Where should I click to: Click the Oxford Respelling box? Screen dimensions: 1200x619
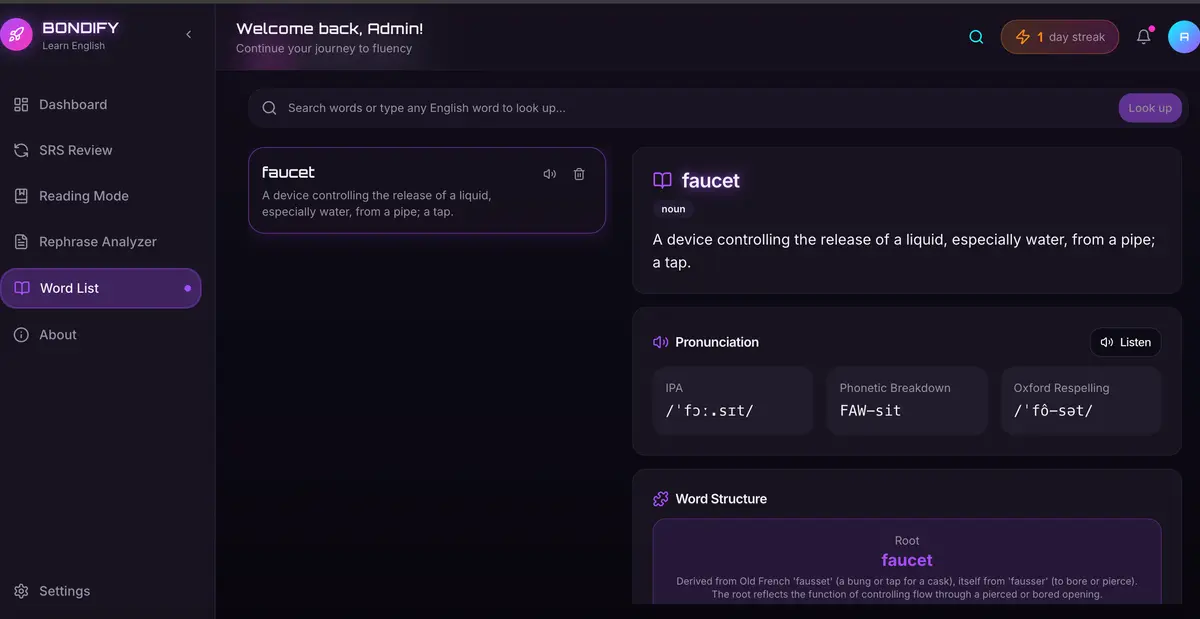click(x=1080, y=400)
